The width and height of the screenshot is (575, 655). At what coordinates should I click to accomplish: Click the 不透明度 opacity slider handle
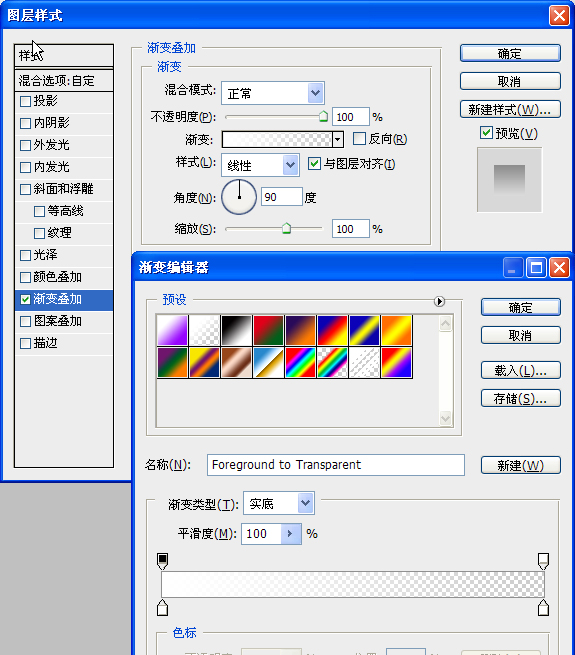tap(323, 117)
